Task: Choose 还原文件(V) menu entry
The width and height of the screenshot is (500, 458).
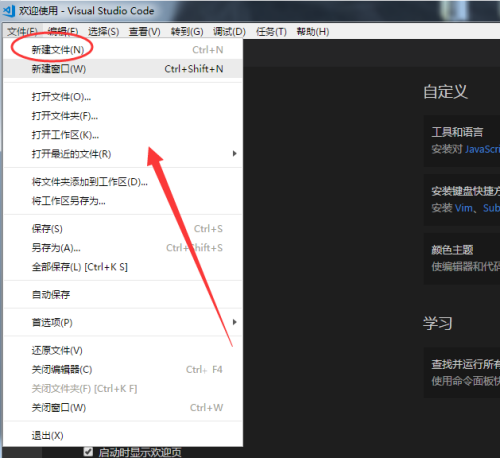Action: tap(123, 350)
